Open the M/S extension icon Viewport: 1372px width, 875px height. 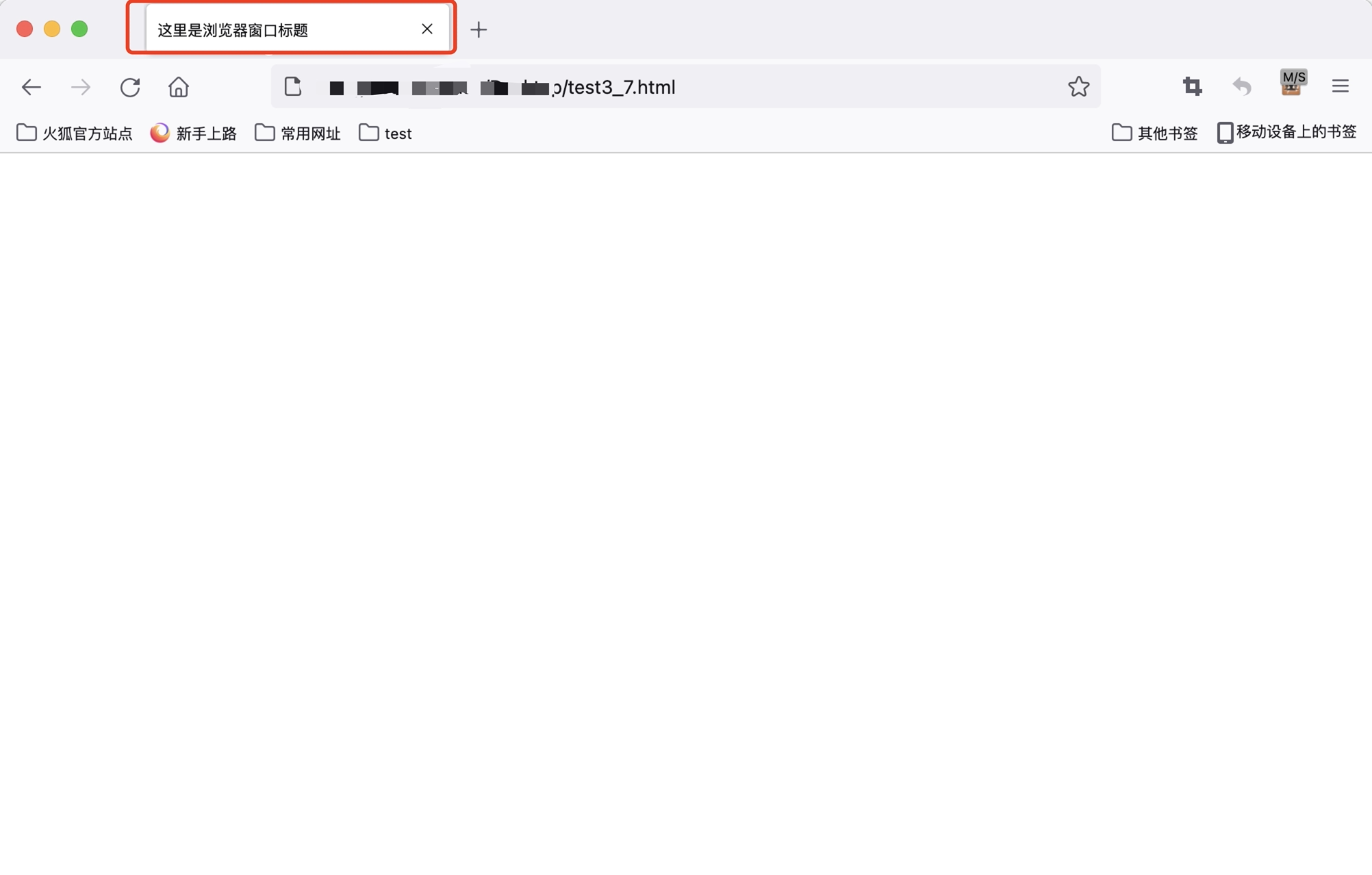pos(1293,85)
